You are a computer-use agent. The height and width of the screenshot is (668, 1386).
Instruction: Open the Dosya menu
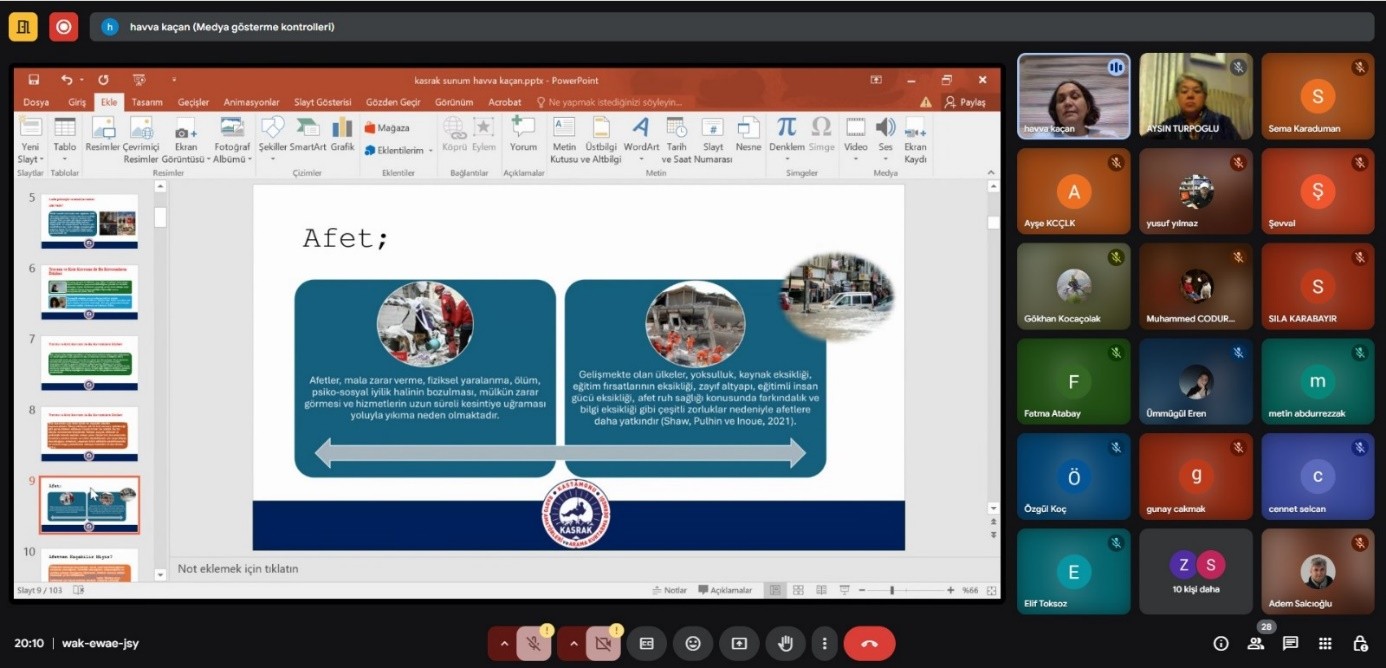(x=36, y=102)
